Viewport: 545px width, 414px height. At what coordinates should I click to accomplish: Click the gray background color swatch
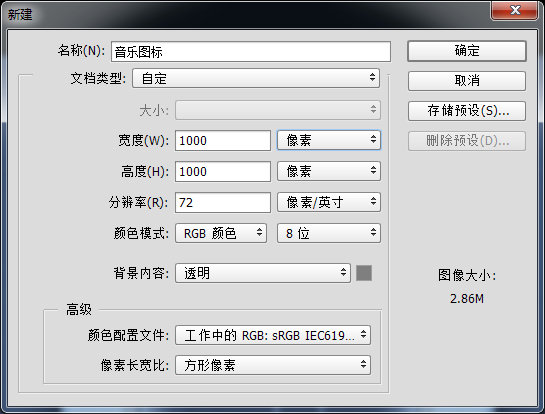364,273
